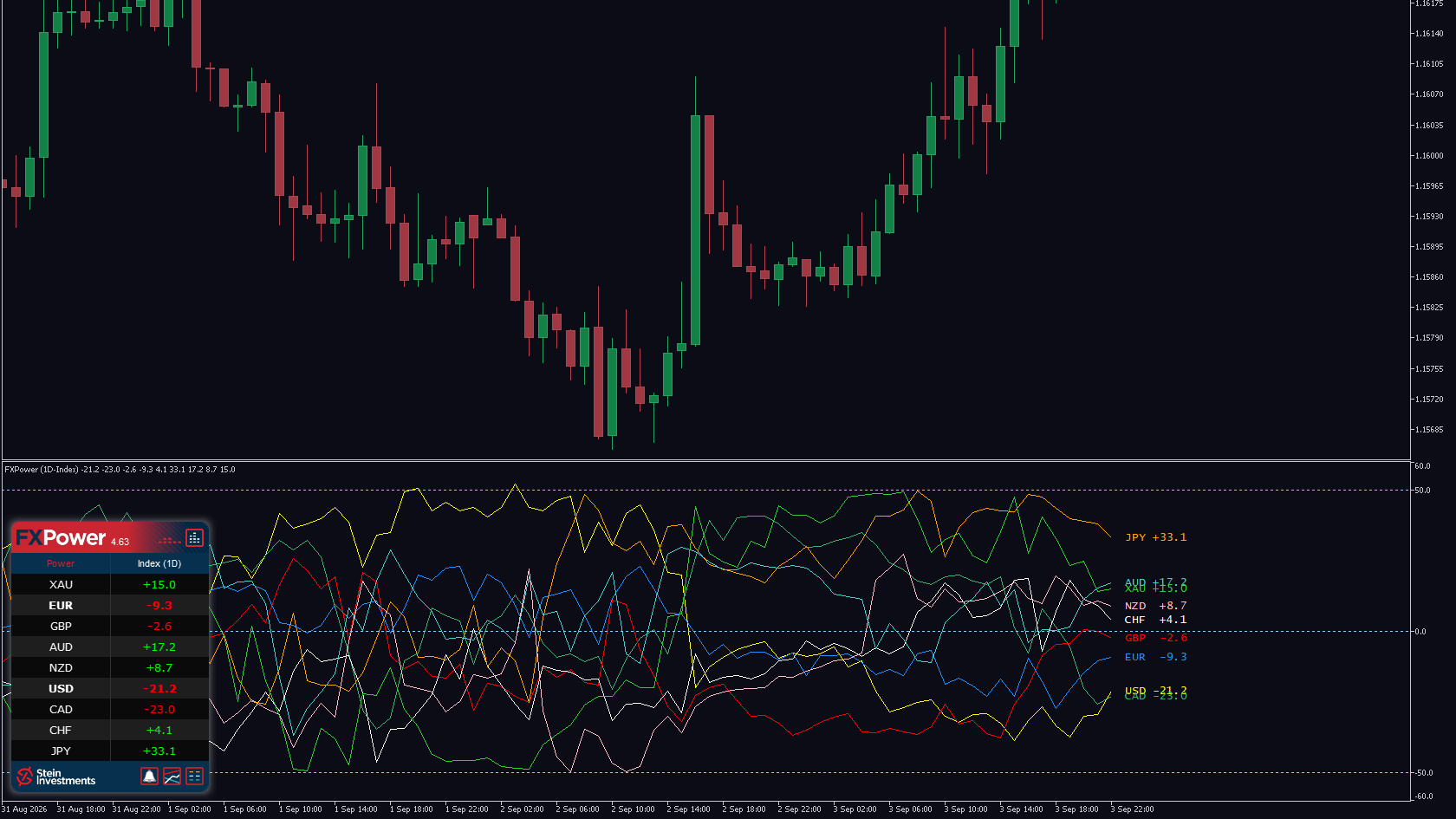Select the CHF currency row
This screenshot has width=1456, height=819.
110,730
